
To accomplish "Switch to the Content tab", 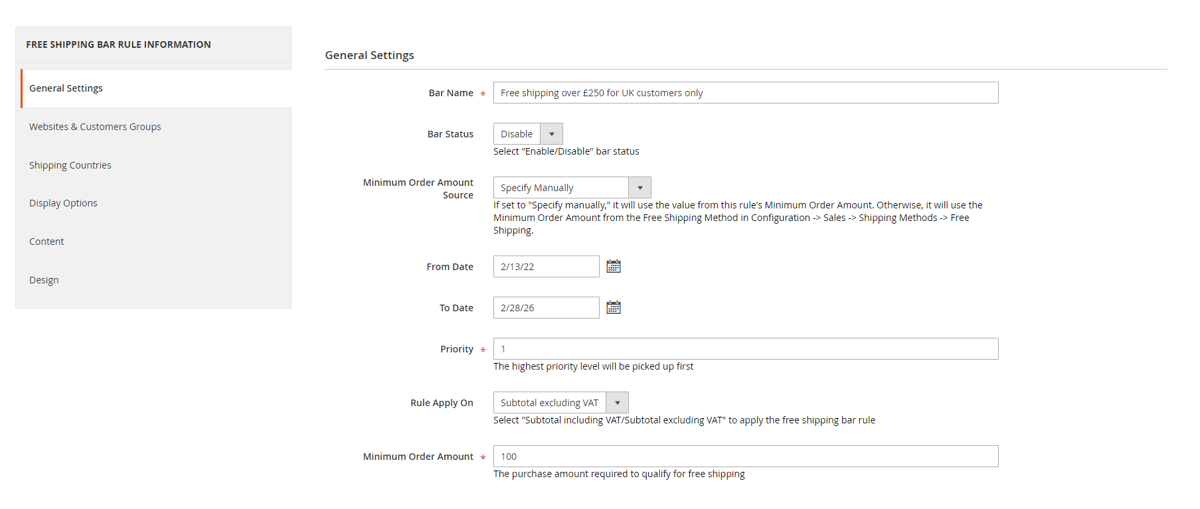I will pyautogui.click(x=46, y=242).
